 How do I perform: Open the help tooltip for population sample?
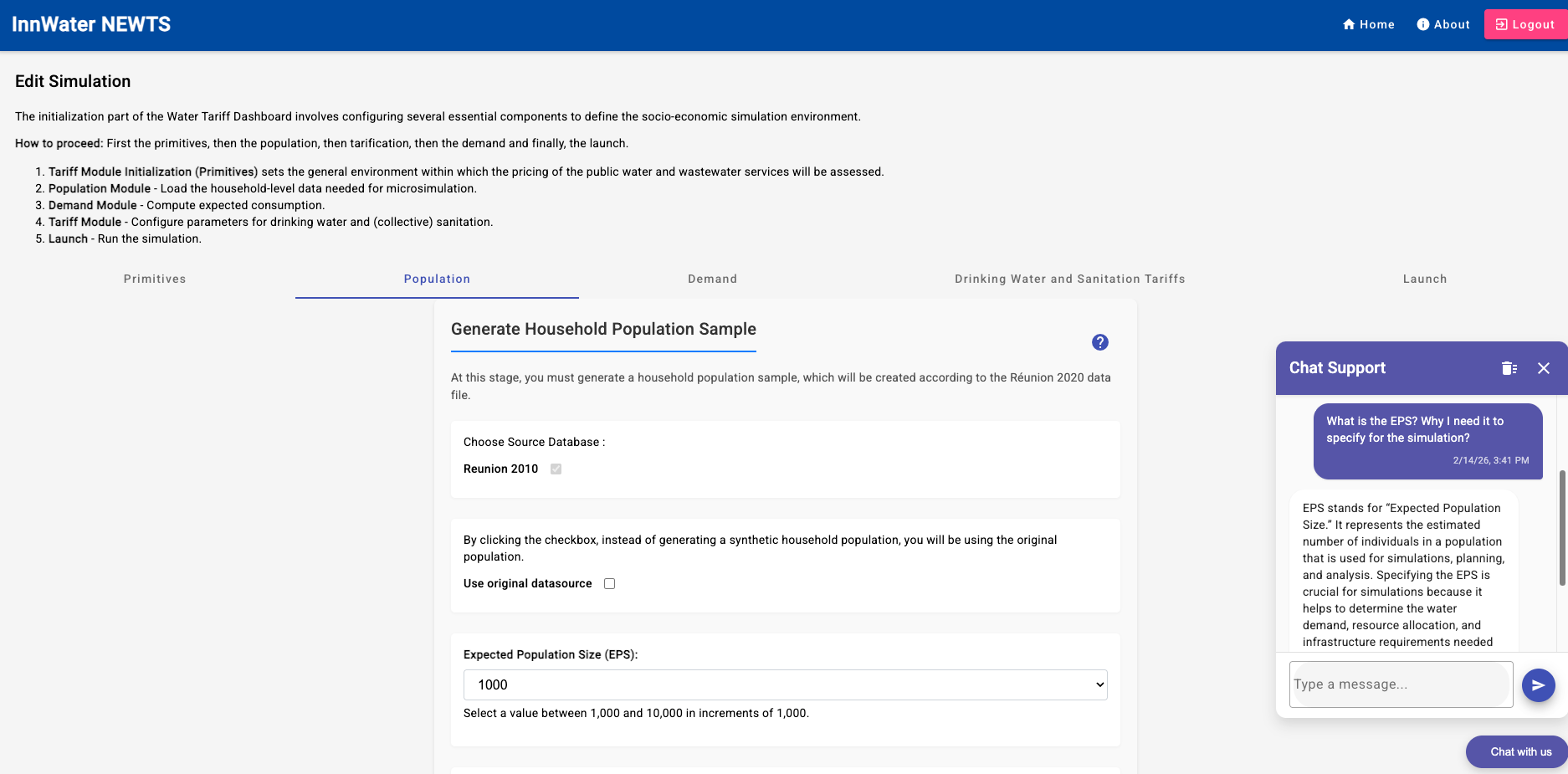click(1099, 342)
